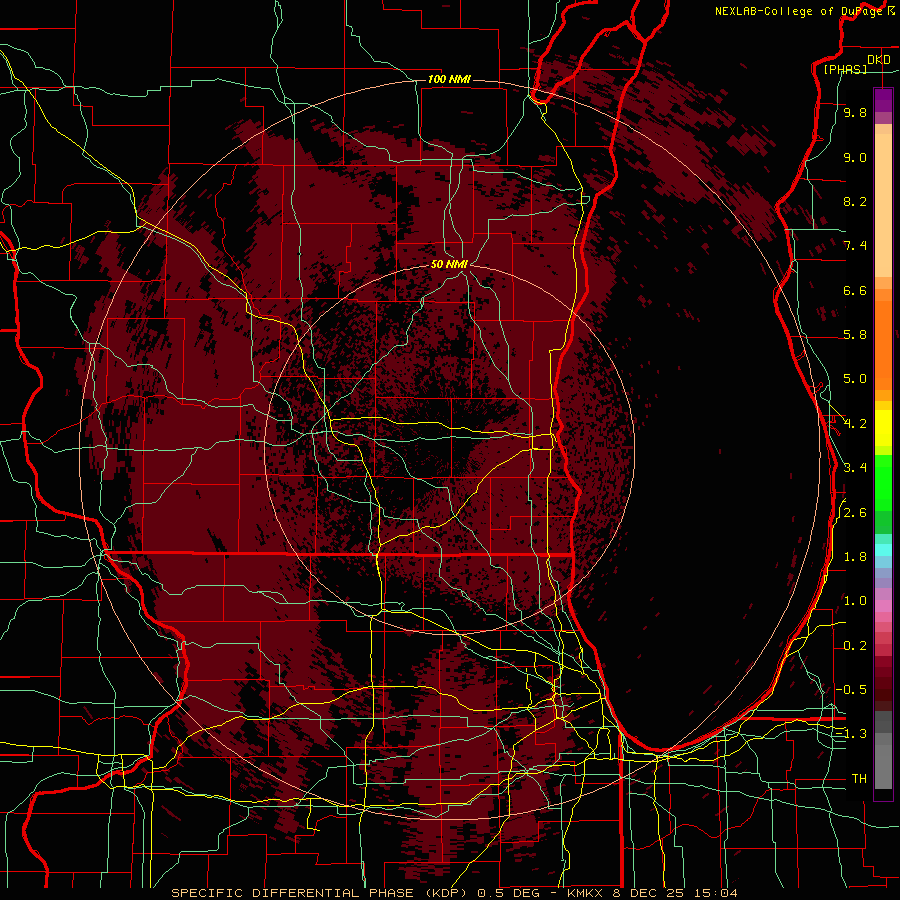The width and height of the screenshot is (900, 900).
Task: Click the 6.6 value on the color scale
Action: pyautogui.click(x=855, y=290)
